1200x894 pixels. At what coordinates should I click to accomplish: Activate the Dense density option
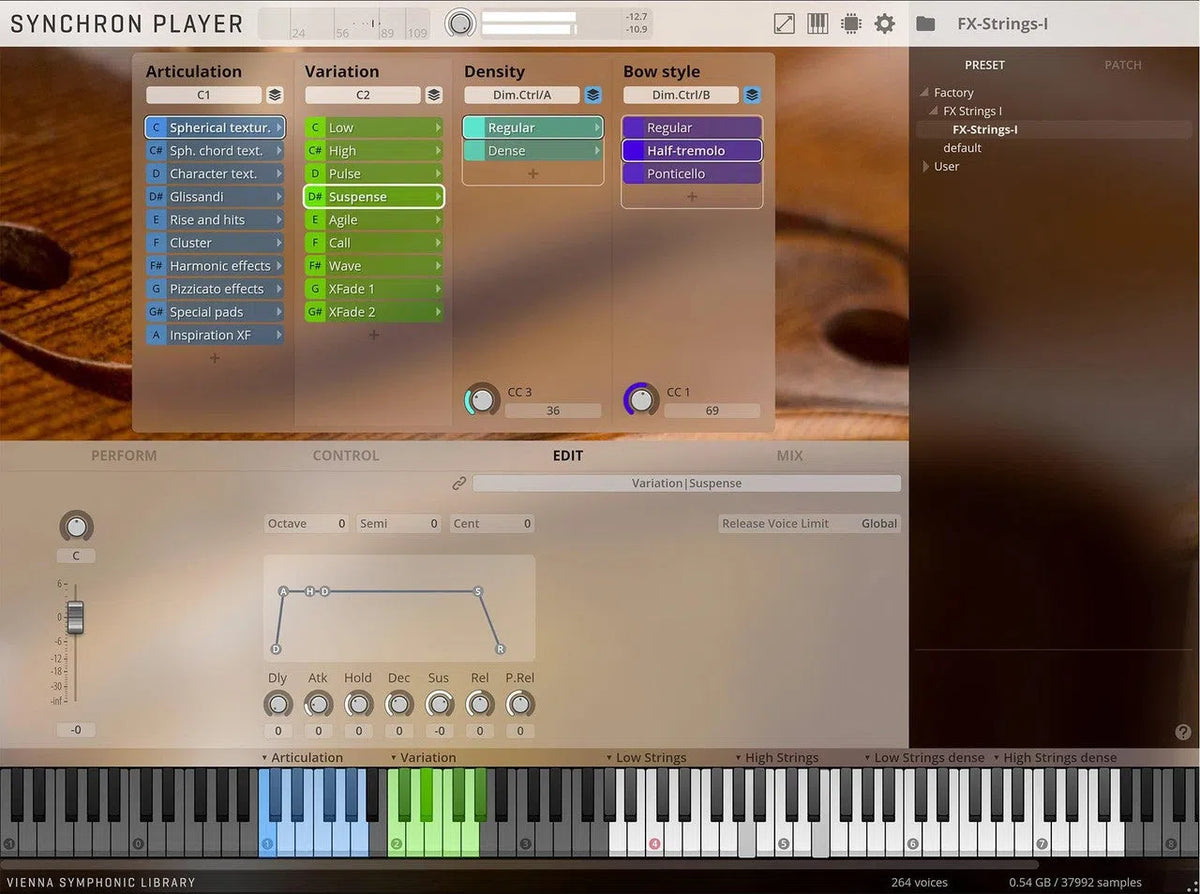[x=531, y=150]
